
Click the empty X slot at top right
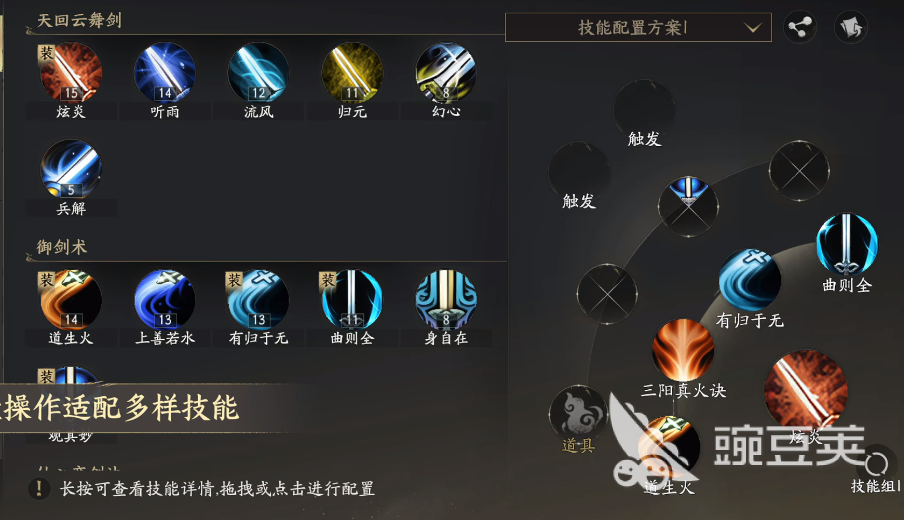[799, 171]
